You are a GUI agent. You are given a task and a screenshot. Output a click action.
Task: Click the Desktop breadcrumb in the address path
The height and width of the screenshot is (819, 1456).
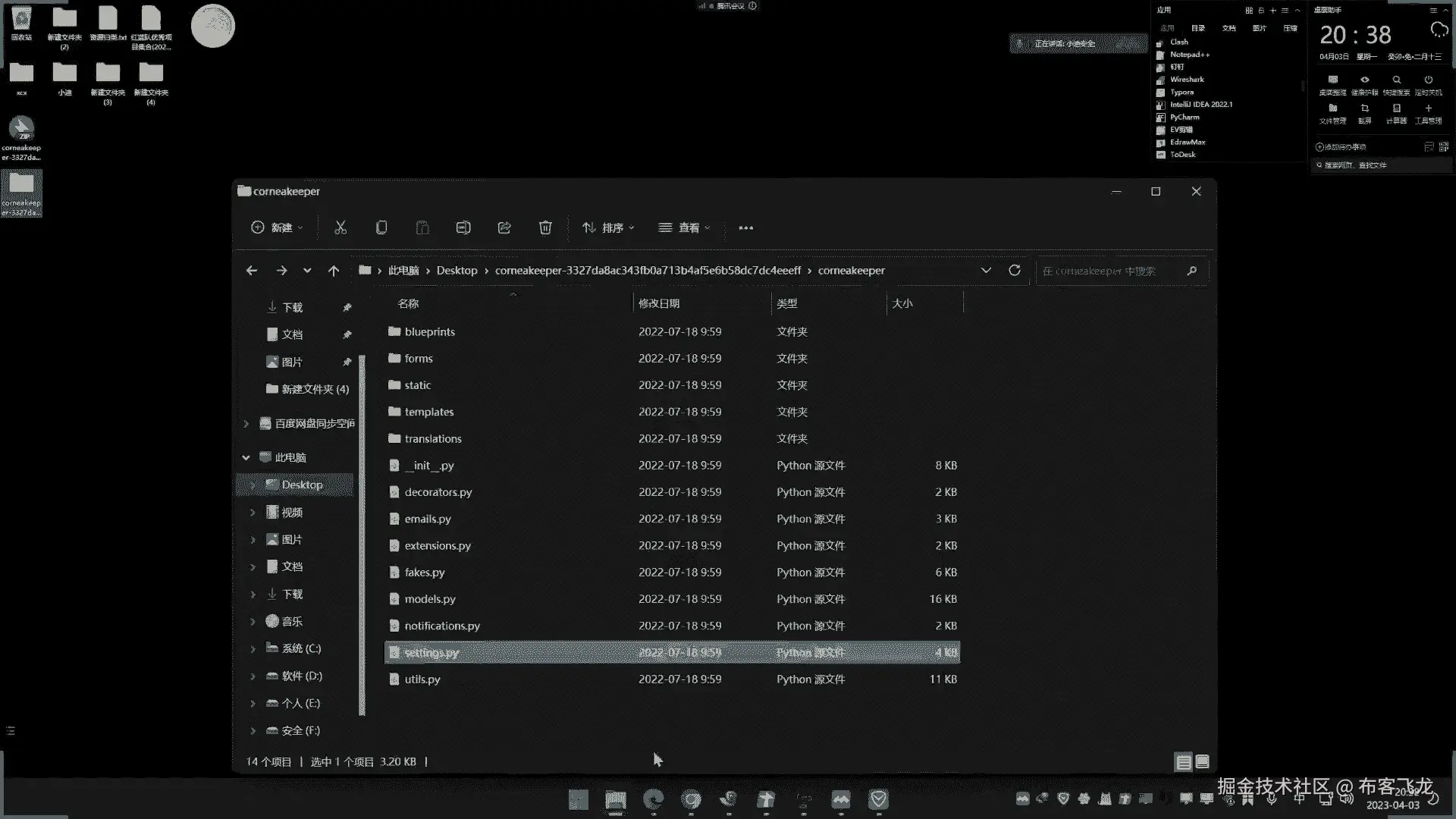[x=457, y=271]
